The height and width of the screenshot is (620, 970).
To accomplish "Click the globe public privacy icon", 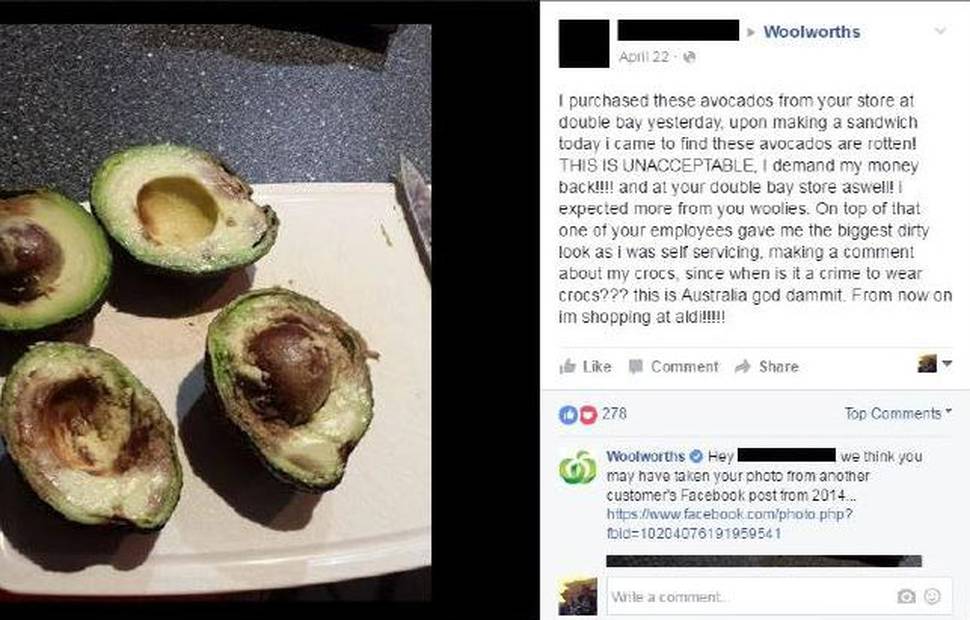I will [x=690, y=57].
